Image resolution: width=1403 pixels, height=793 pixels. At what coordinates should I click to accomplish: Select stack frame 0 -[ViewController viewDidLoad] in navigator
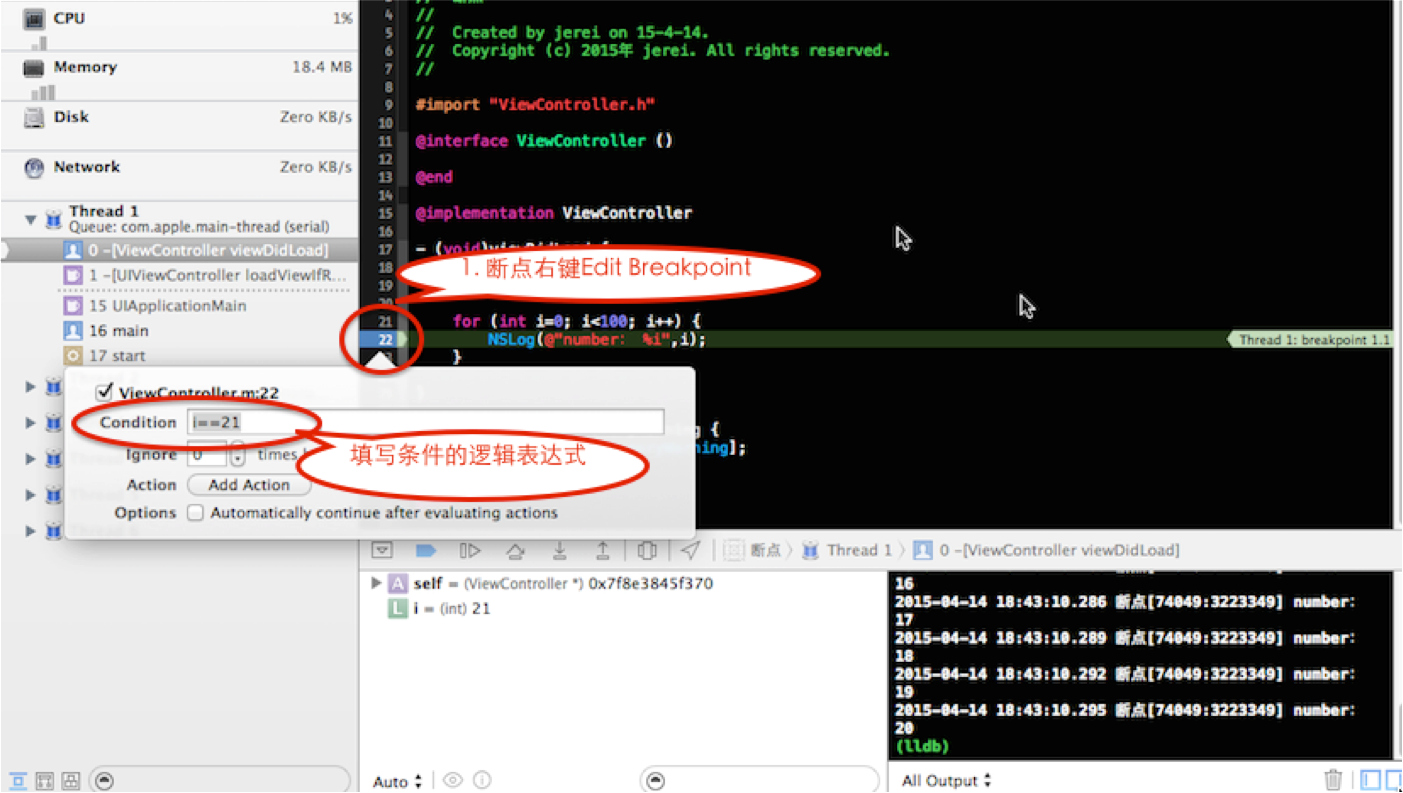point(179,250)
